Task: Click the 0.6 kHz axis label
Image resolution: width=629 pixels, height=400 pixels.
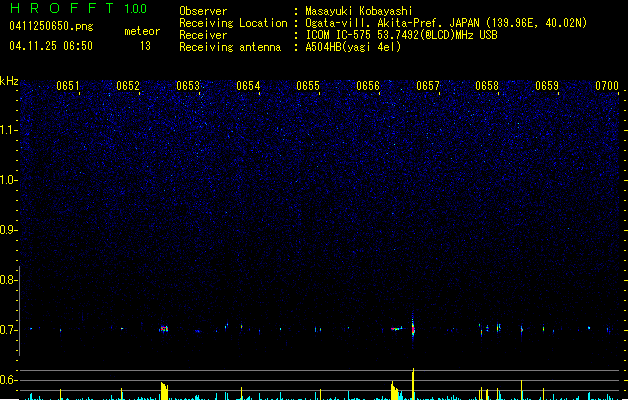Action: pos(8,380)
